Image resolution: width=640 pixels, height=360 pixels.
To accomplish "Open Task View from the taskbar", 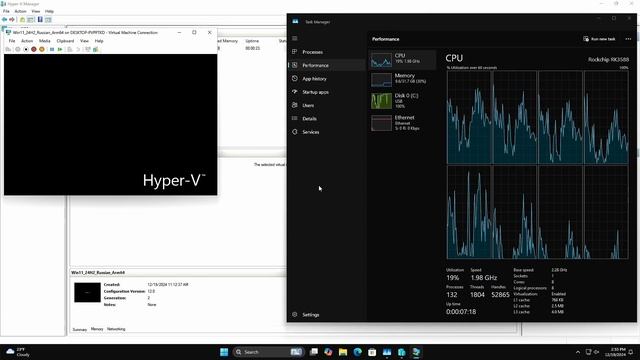I will pyautogui.click(x=314, y=352).
